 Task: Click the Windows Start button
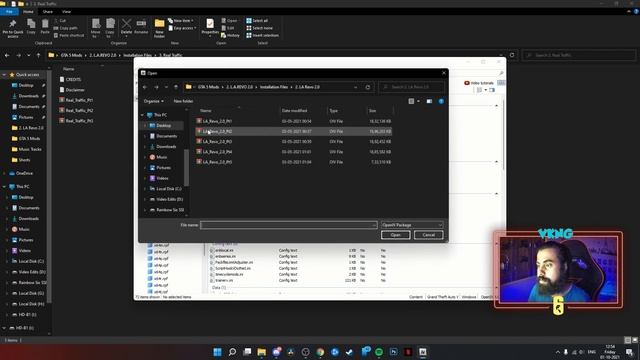(x=218, y=352)
